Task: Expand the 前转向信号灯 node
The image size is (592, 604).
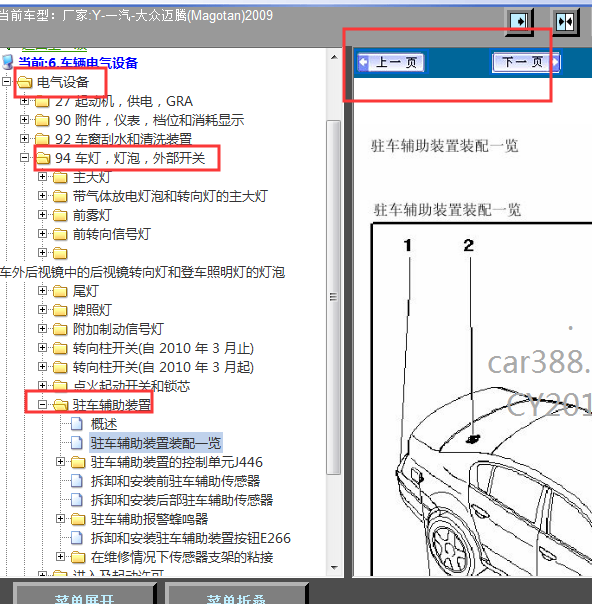Action: (42, 233)
